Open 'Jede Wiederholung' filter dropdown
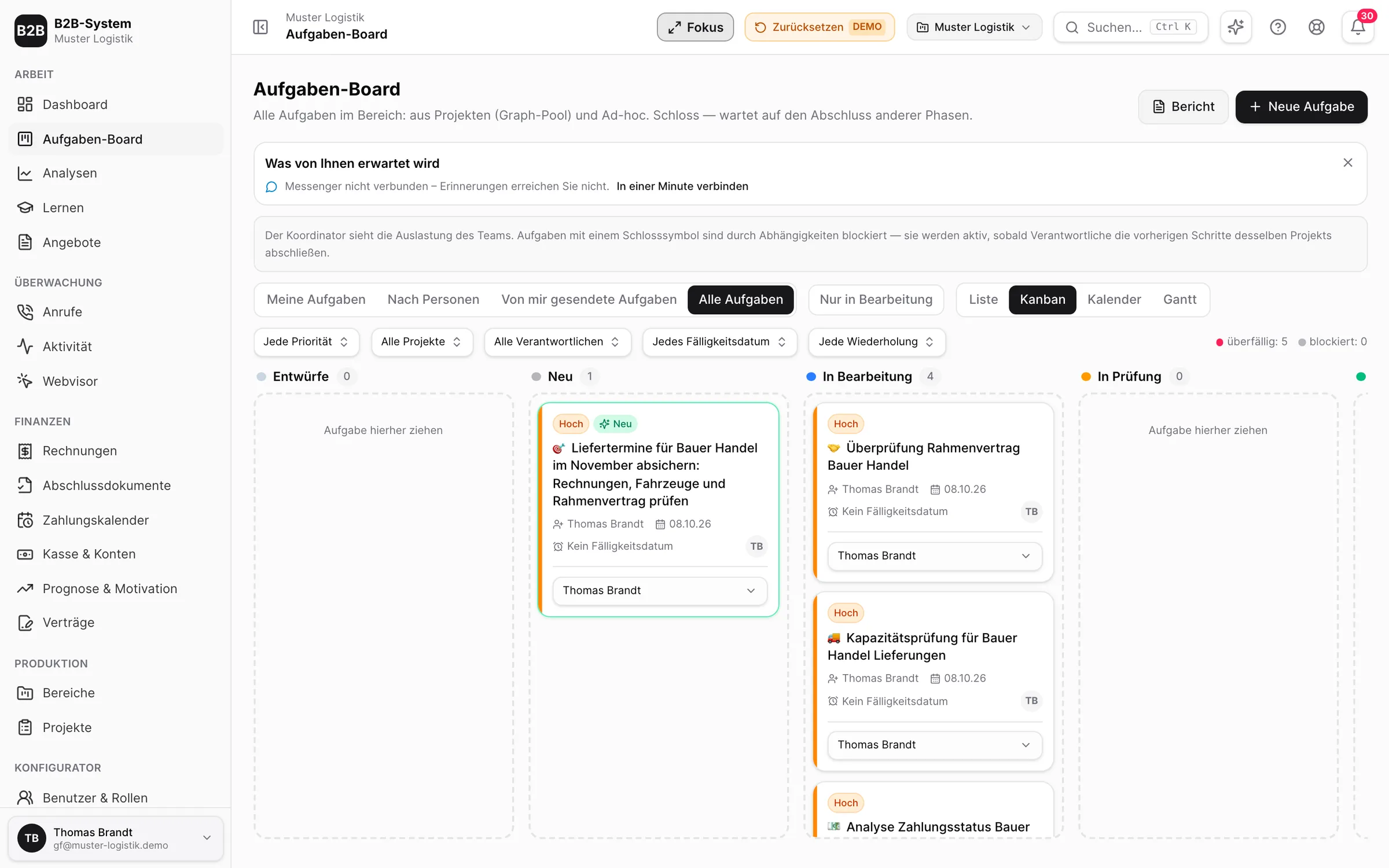This screenshot has width=1389, height=868. tap(877, 341)
